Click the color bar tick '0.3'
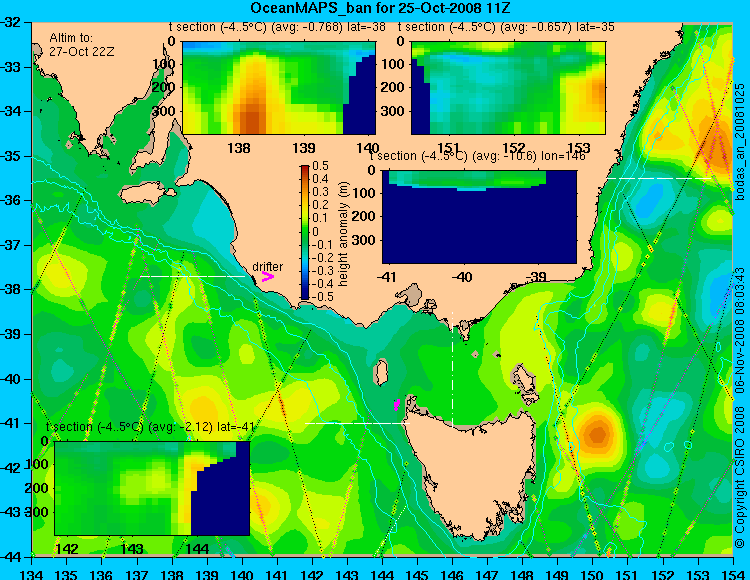The image size is (750, 580). (320, 192)
